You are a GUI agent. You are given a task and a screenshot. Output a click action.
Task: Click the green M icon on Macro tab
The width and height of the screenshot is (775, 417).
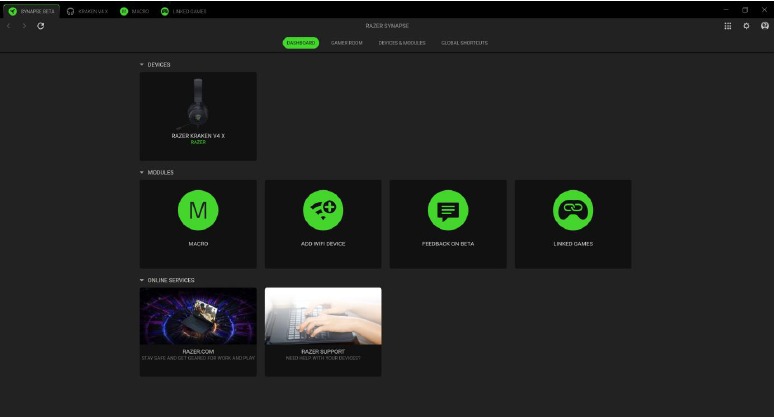point(124,11)
